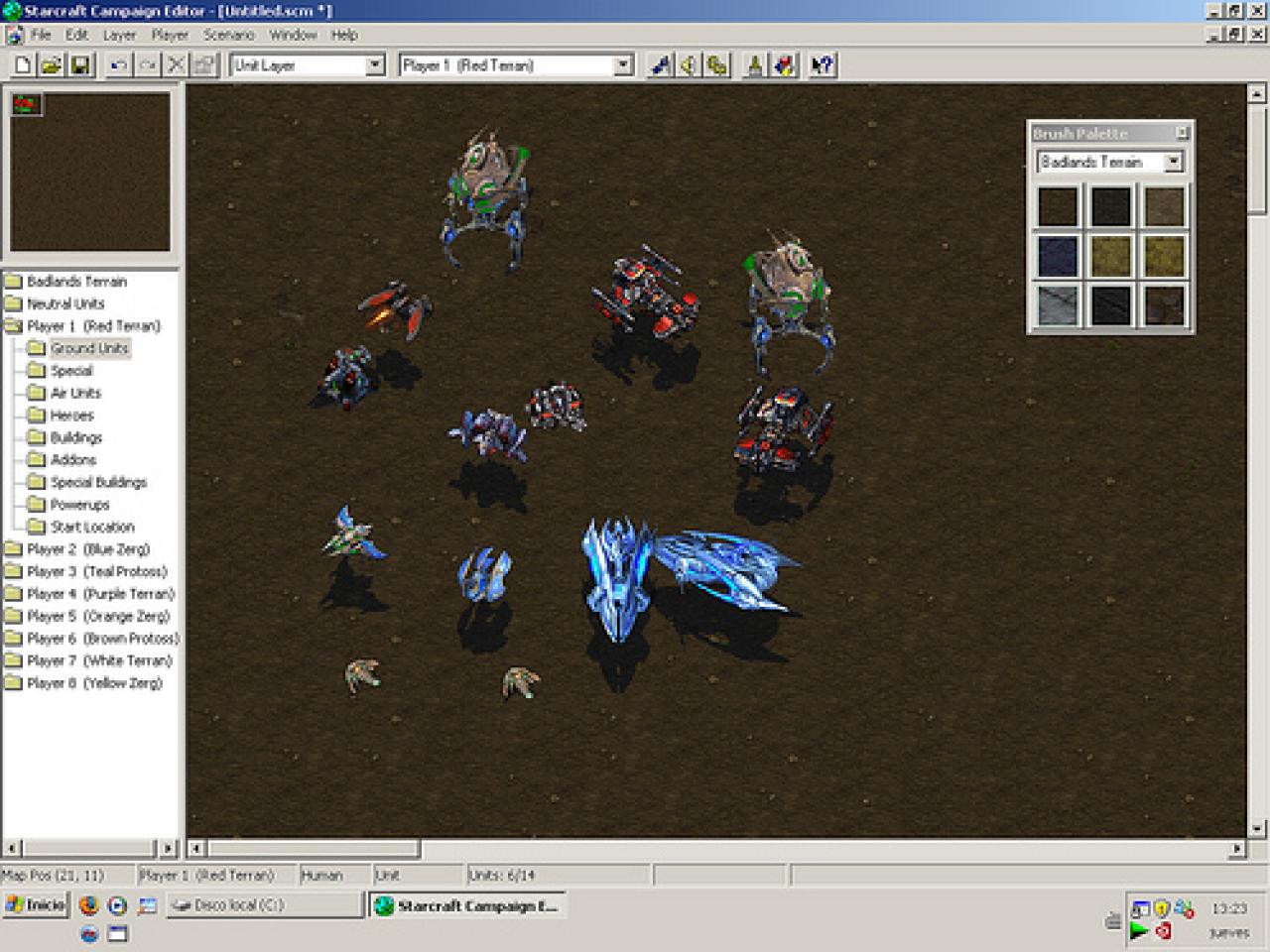This screenshot has width=1270, height=952.
Task: Open the Window menu
Action: 293,35
